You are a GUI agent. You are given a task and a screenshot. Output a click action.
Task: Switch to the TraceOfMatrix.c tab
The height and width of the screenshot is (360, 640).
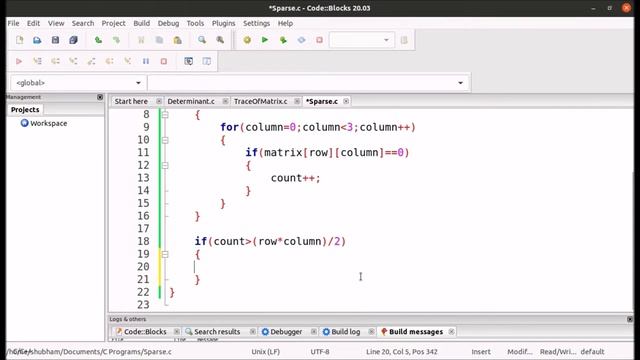coord(260,101)
